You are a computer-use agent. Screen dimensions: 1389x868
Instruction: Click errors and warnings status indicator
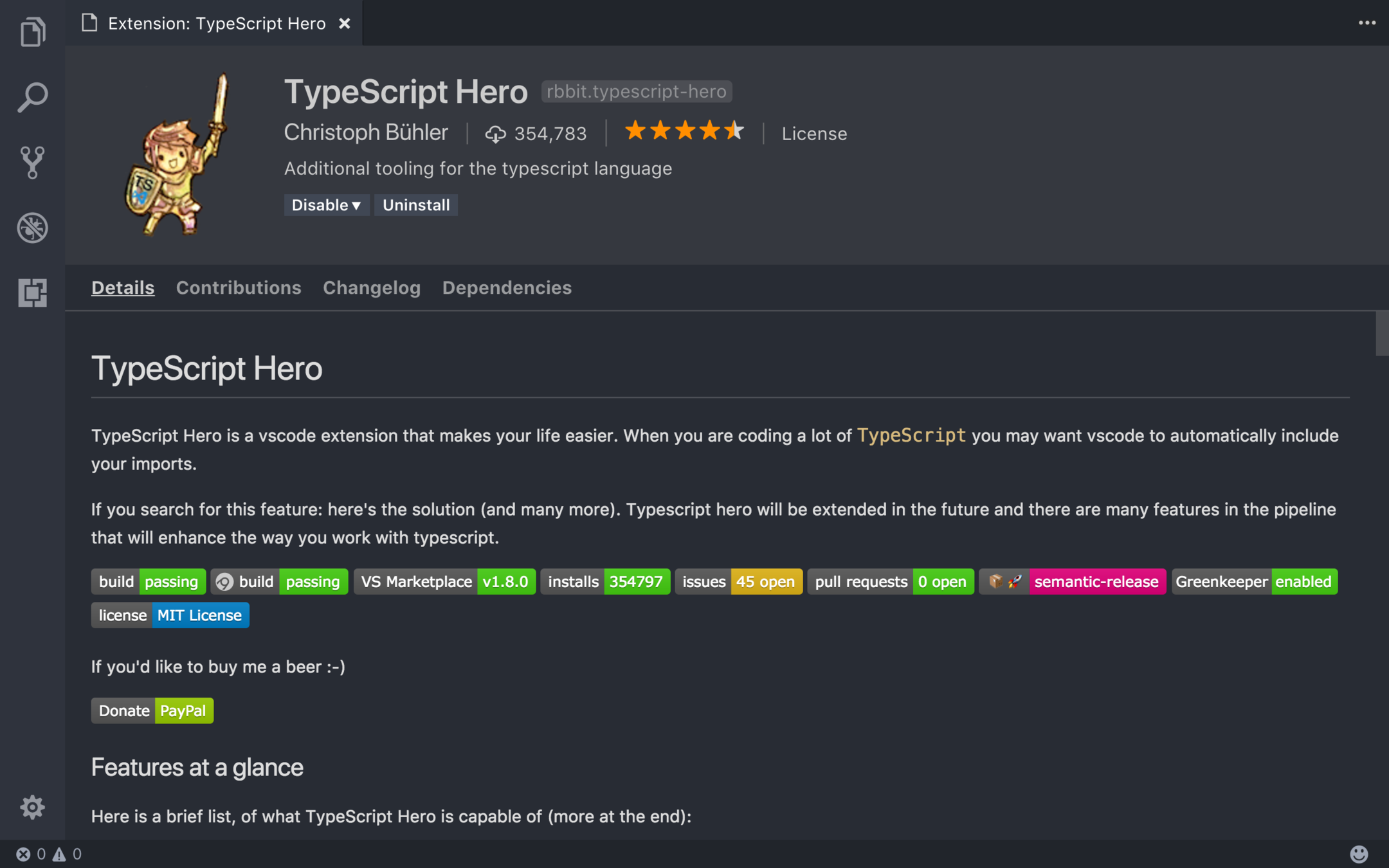pos(49,854)
